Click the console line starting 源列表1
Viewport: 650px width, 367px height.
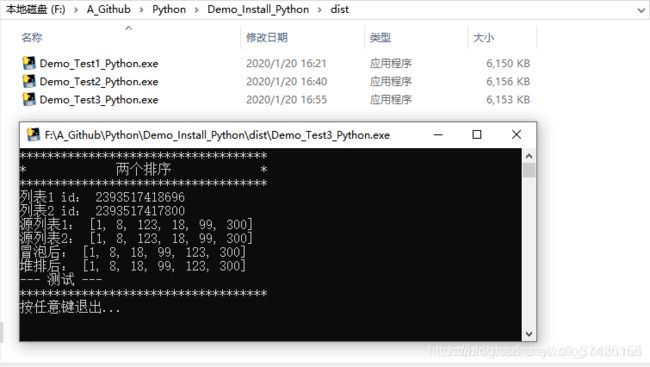click(136, 224)
